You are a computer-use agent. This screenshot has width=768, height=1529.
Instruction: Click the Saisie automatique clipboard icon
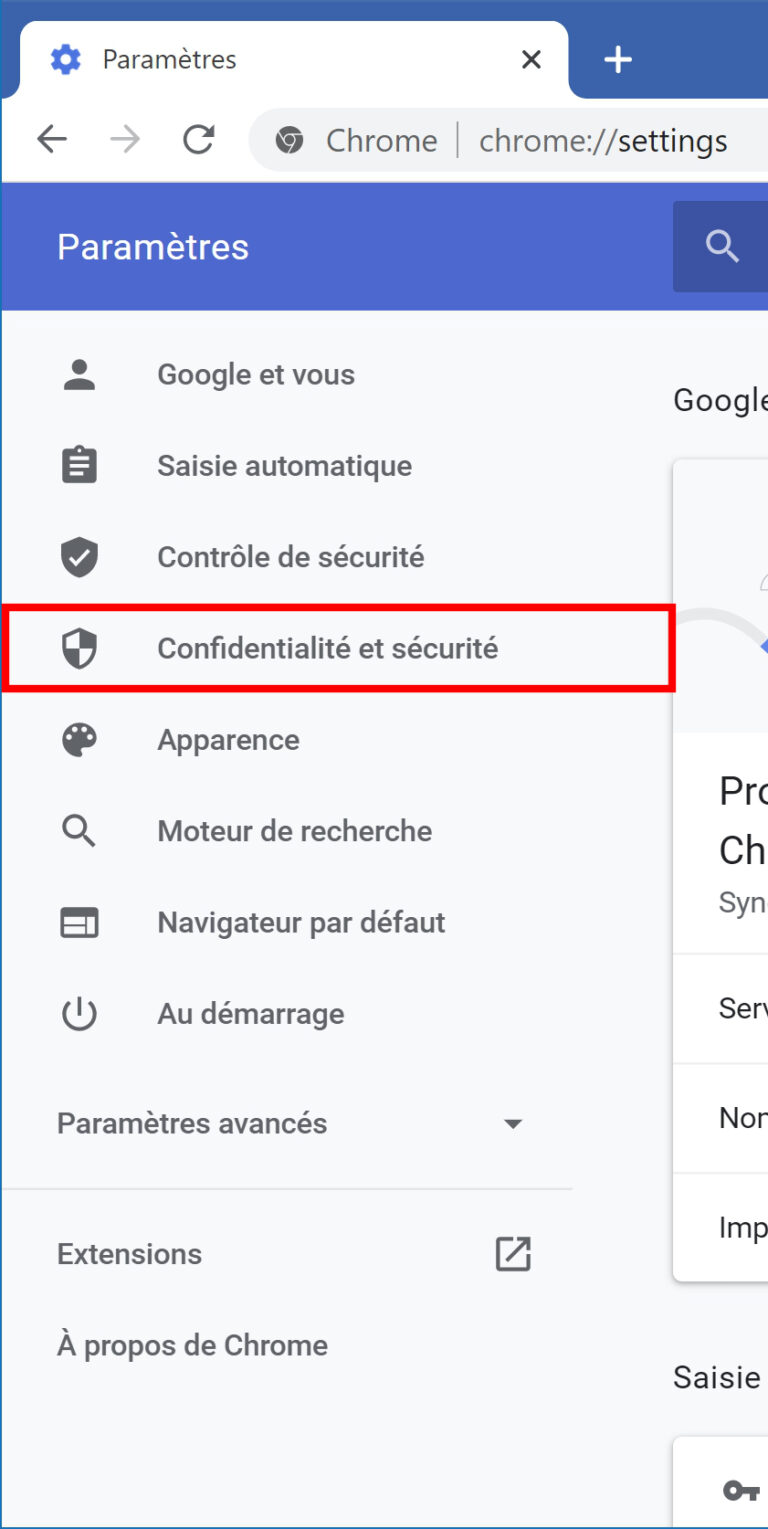(x=79, y=466)
